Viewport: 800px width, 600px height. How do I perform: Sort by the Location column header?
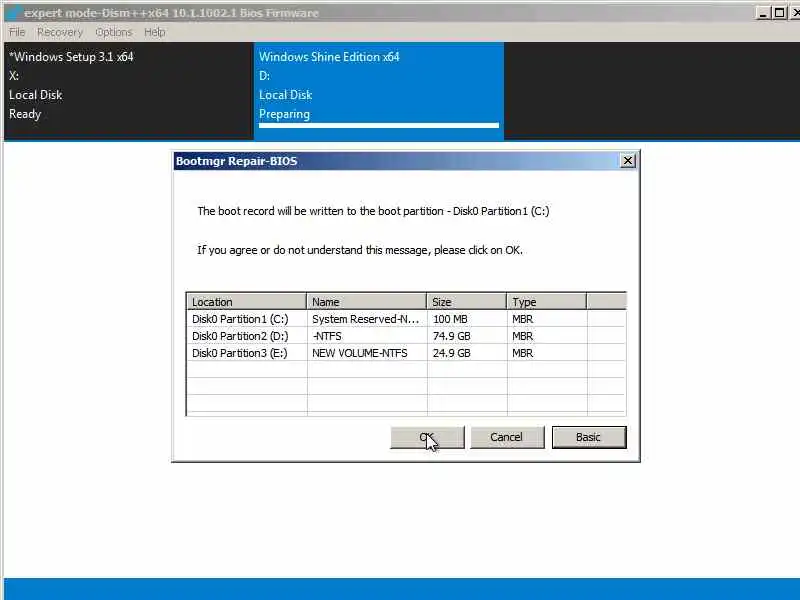(x=246, y=302)
